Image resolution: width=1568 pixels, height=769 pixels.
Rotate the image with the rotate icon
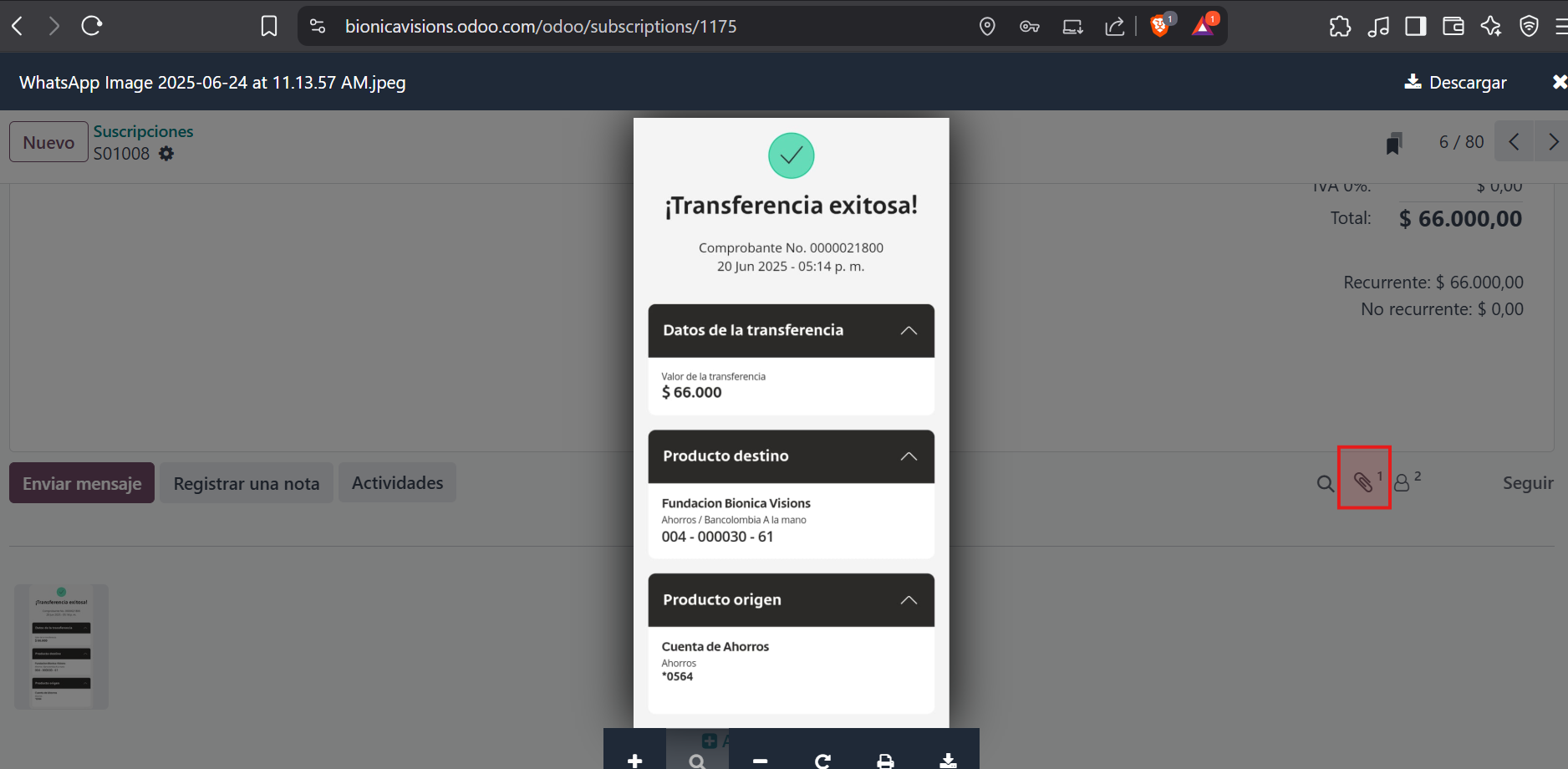pyautogui.click(x=822, y=760)
